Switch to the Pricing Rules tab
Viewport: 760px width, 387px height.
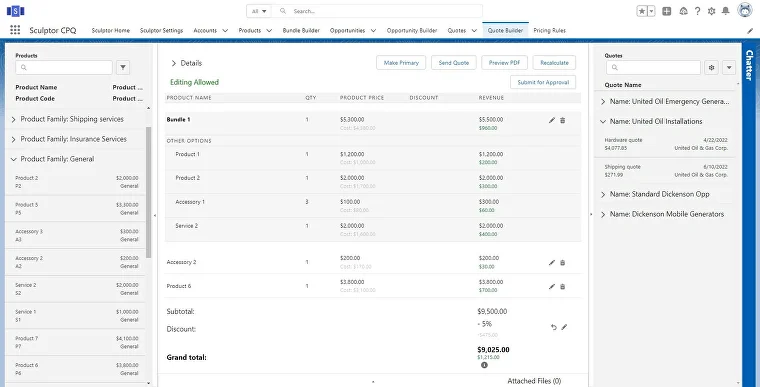[x=550, y=30]
